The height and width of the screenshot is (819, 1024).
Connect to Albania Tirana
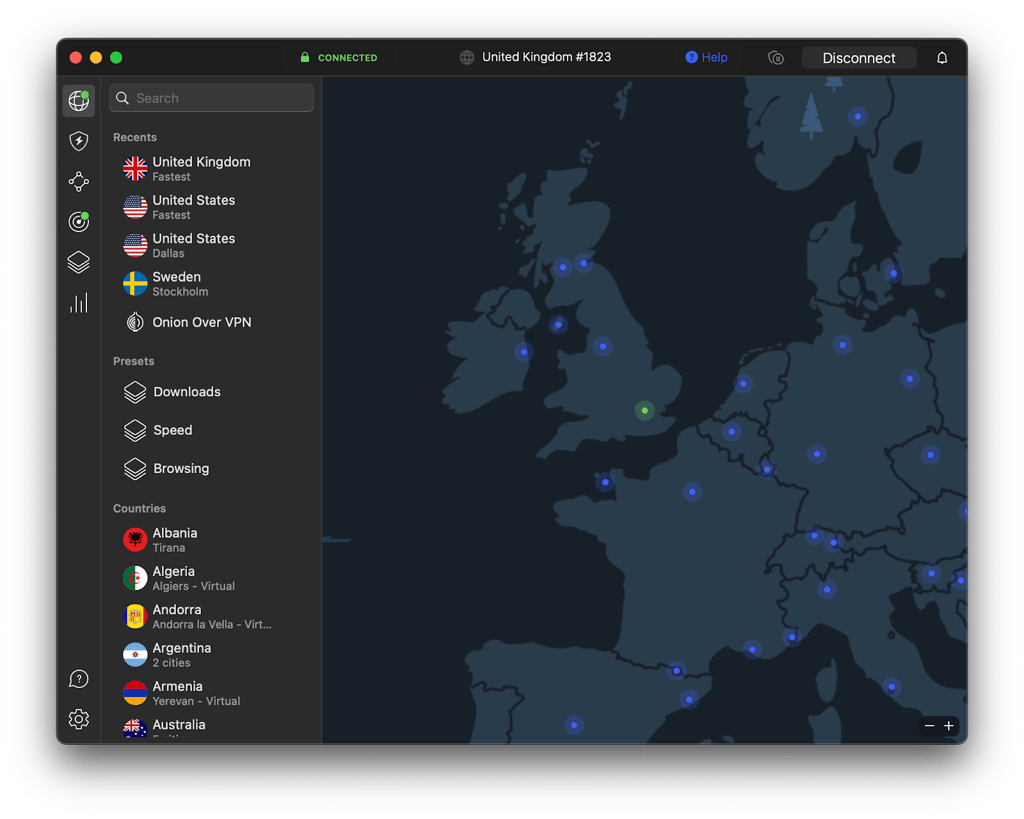[212, 539]
